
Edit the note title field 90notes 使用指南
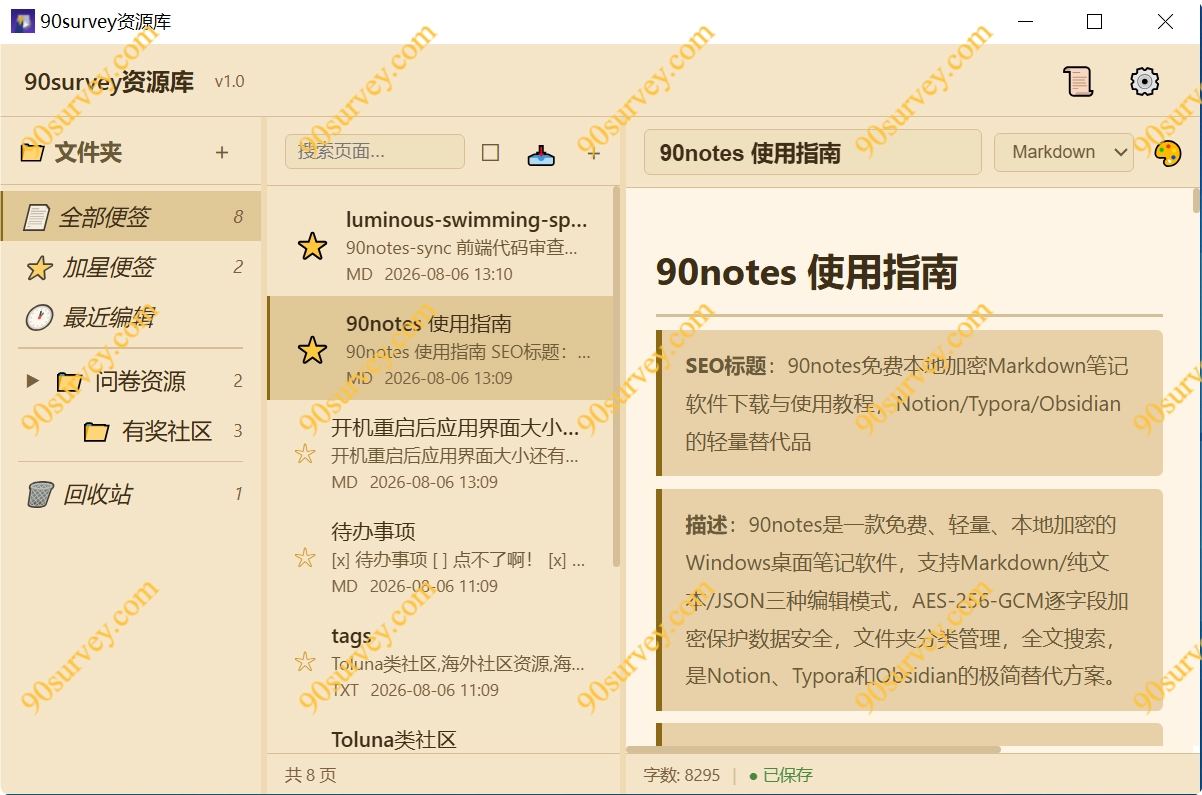click(x=812, y=153)
